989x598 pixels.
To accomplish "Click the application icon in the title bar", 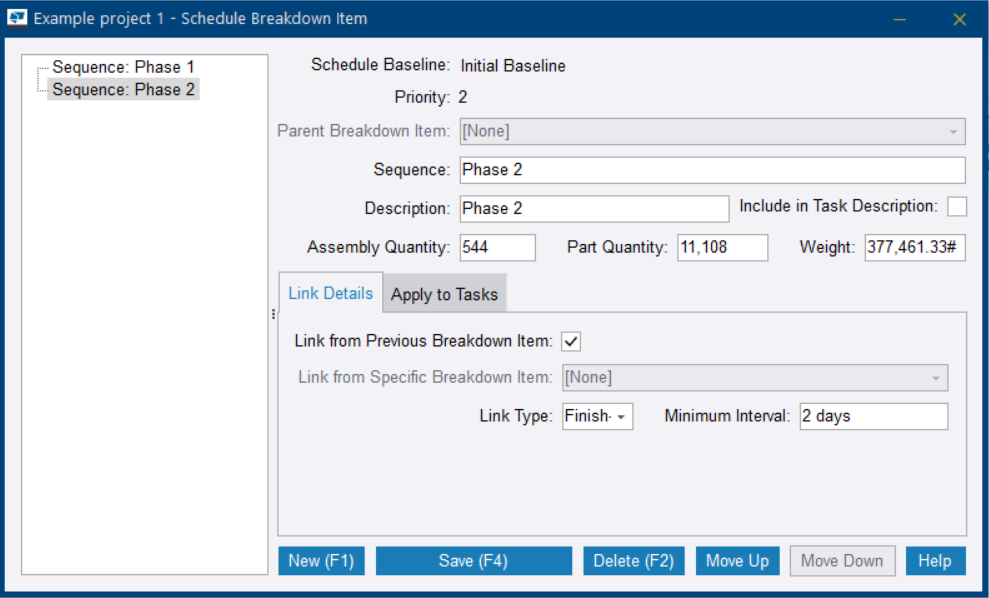I will click(x=18, y=18).
